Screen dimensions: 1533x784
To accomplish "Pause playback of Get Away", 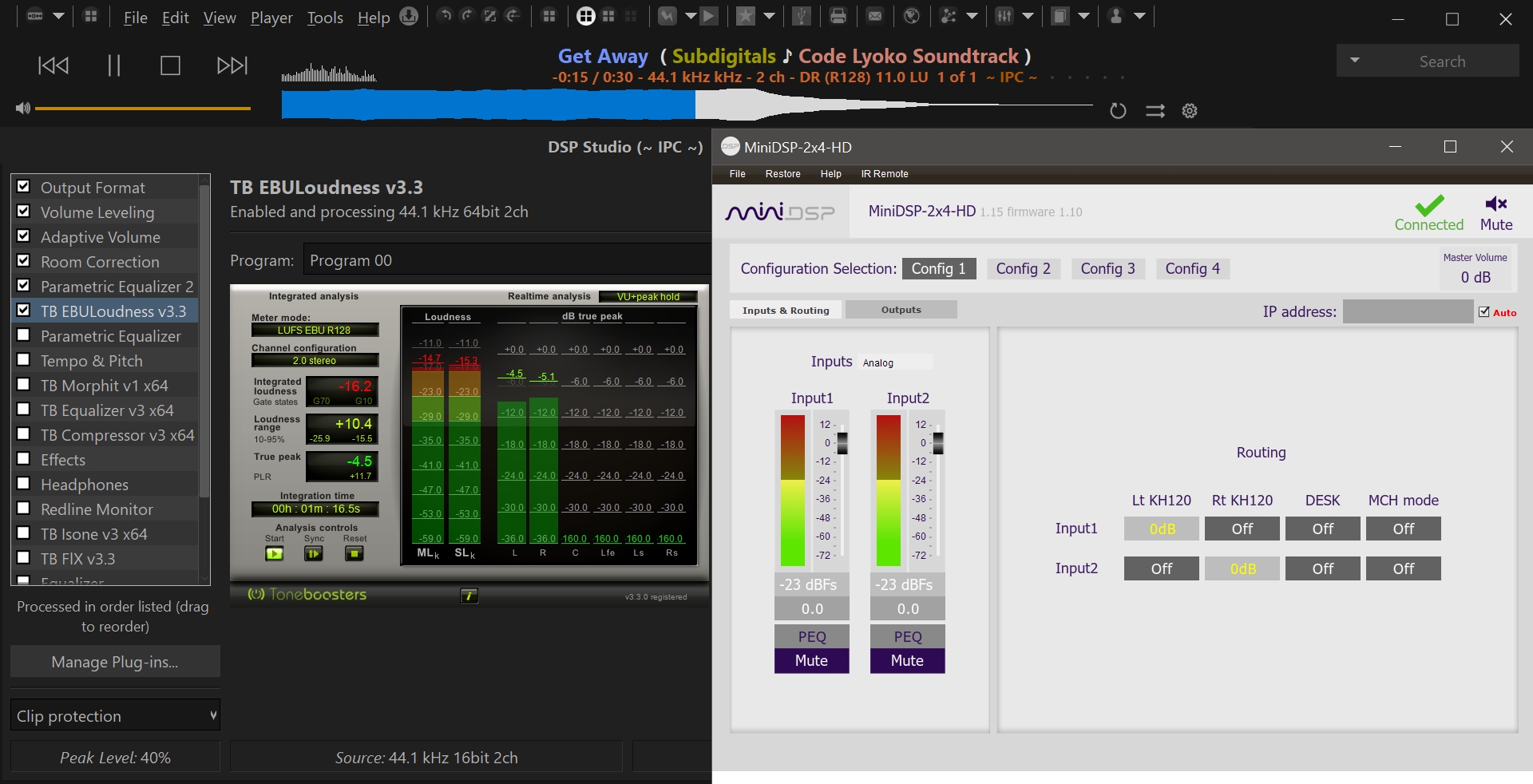I will click(x=113, y=65).
